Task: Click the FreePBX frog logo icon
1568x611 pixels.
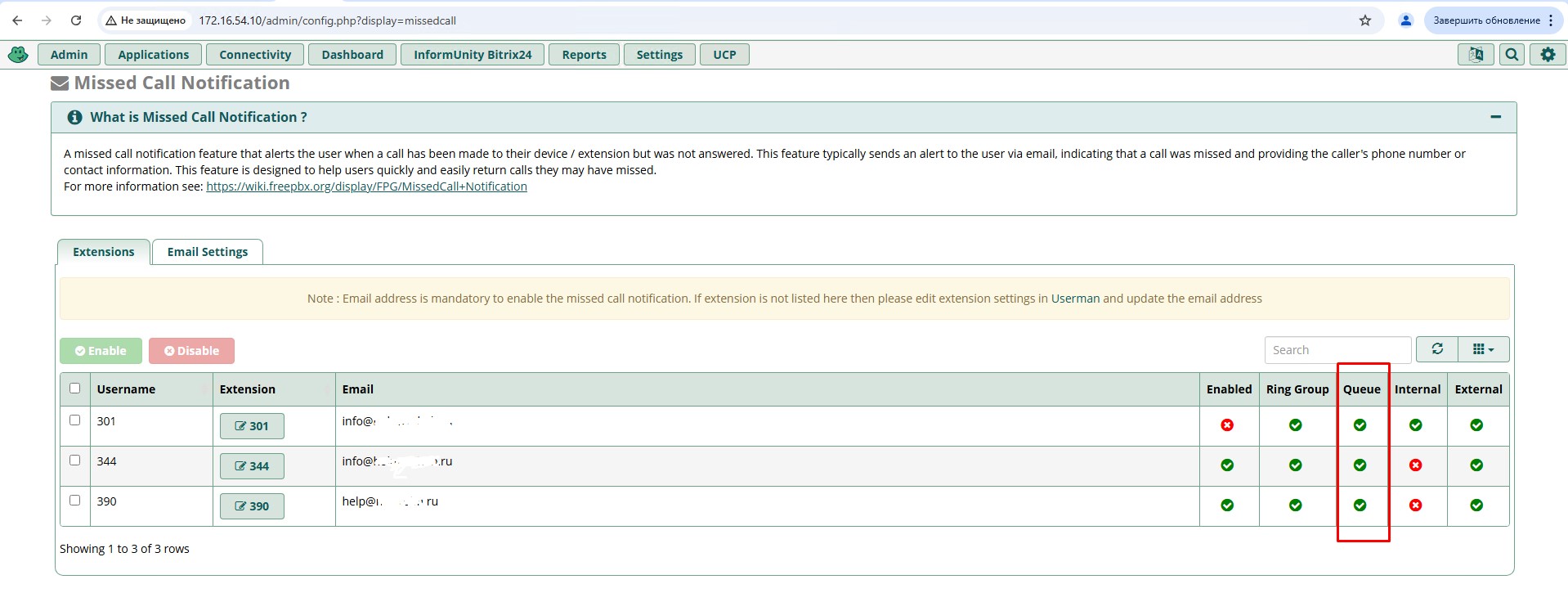Action: pyautogui.click(x=18, y=55)
